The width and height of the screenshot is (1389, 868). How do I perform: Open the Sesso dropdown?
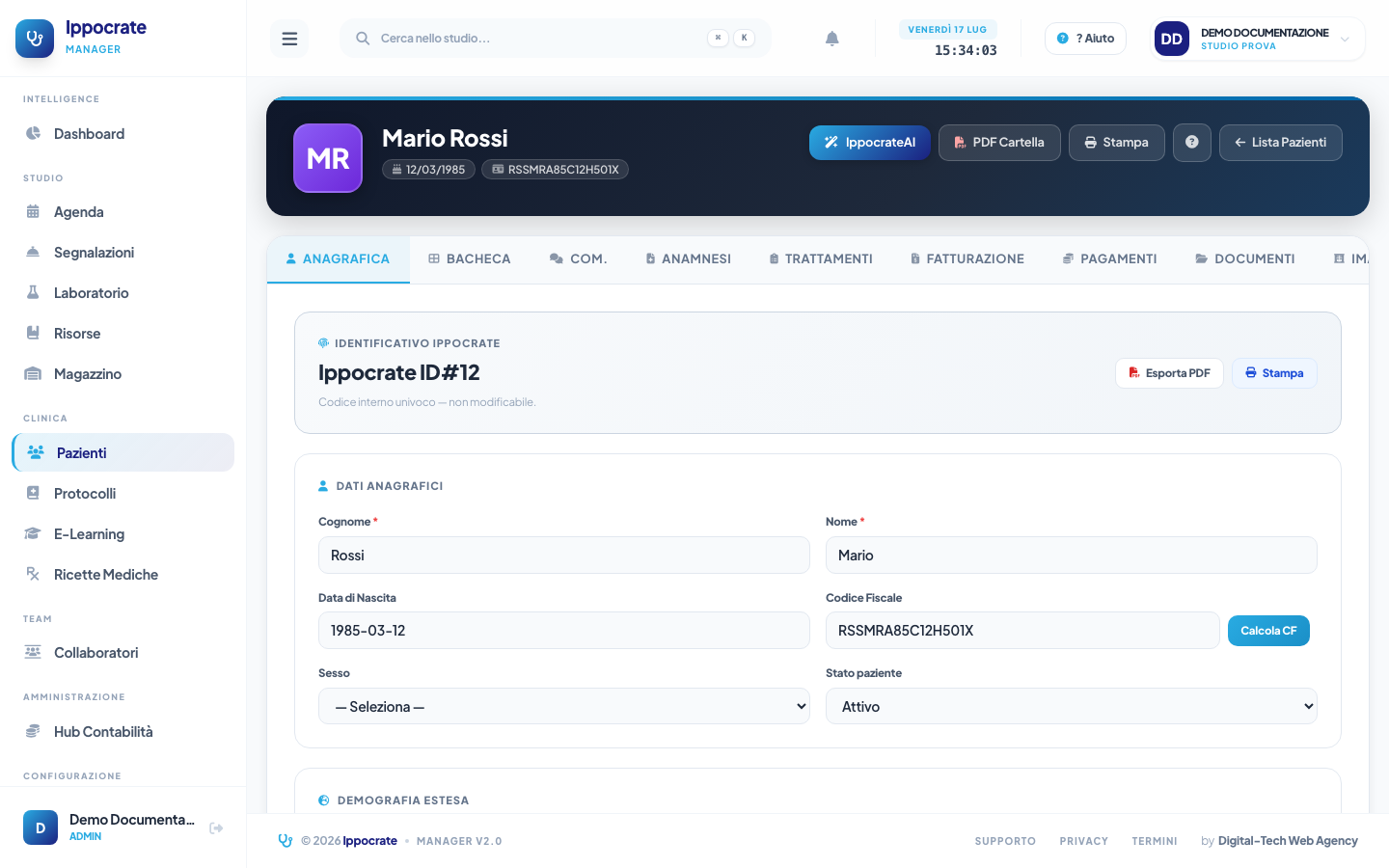[x=564, y=706]
